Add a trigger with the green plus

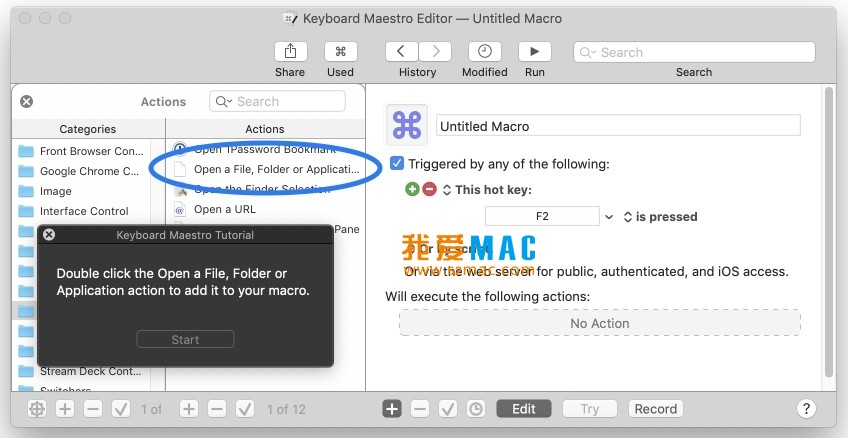click(x=412, y=189)
